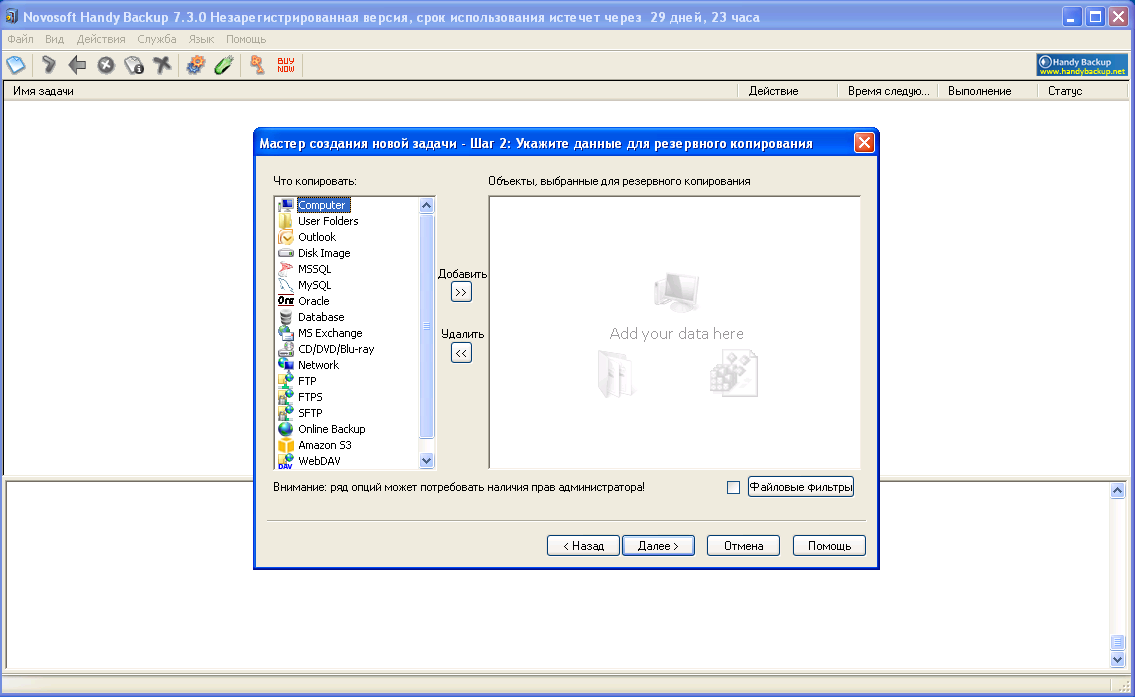Select the MS Exchange source icon

tap(286, 332)
